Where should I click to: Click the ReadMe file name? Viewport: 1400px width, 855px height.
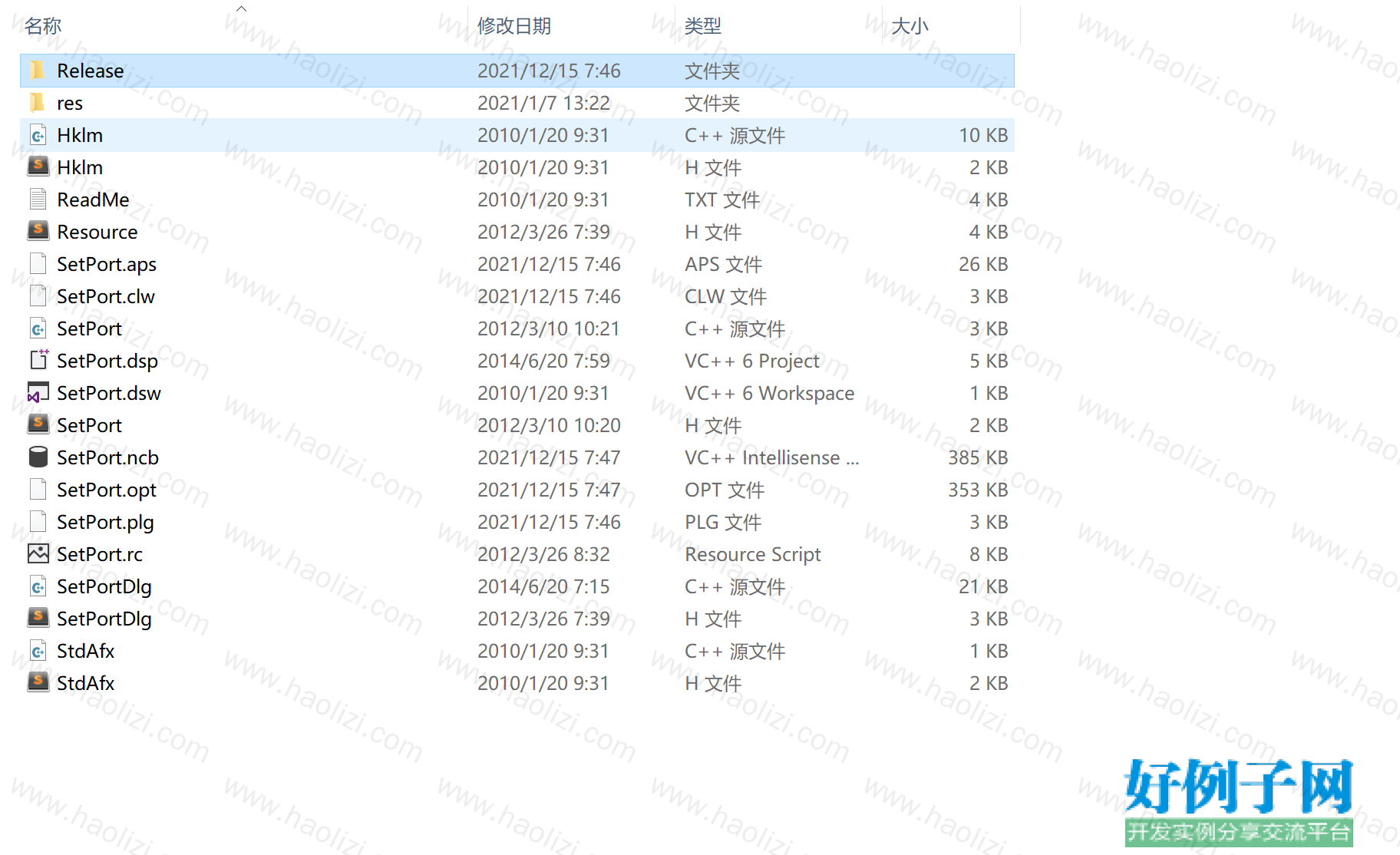pos(94,200)
